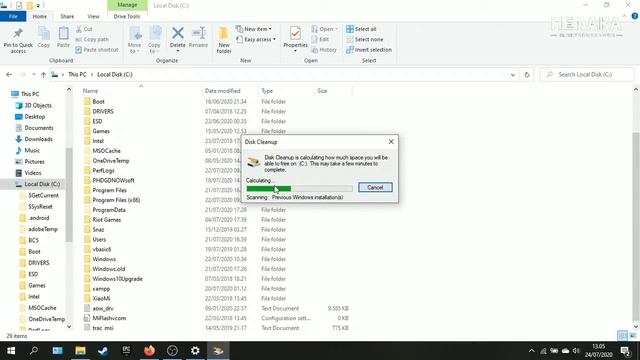The width and height of the screenshot is (640, 360).
Task: Select Downloads in navigation pane
Action: pos(38,139)
